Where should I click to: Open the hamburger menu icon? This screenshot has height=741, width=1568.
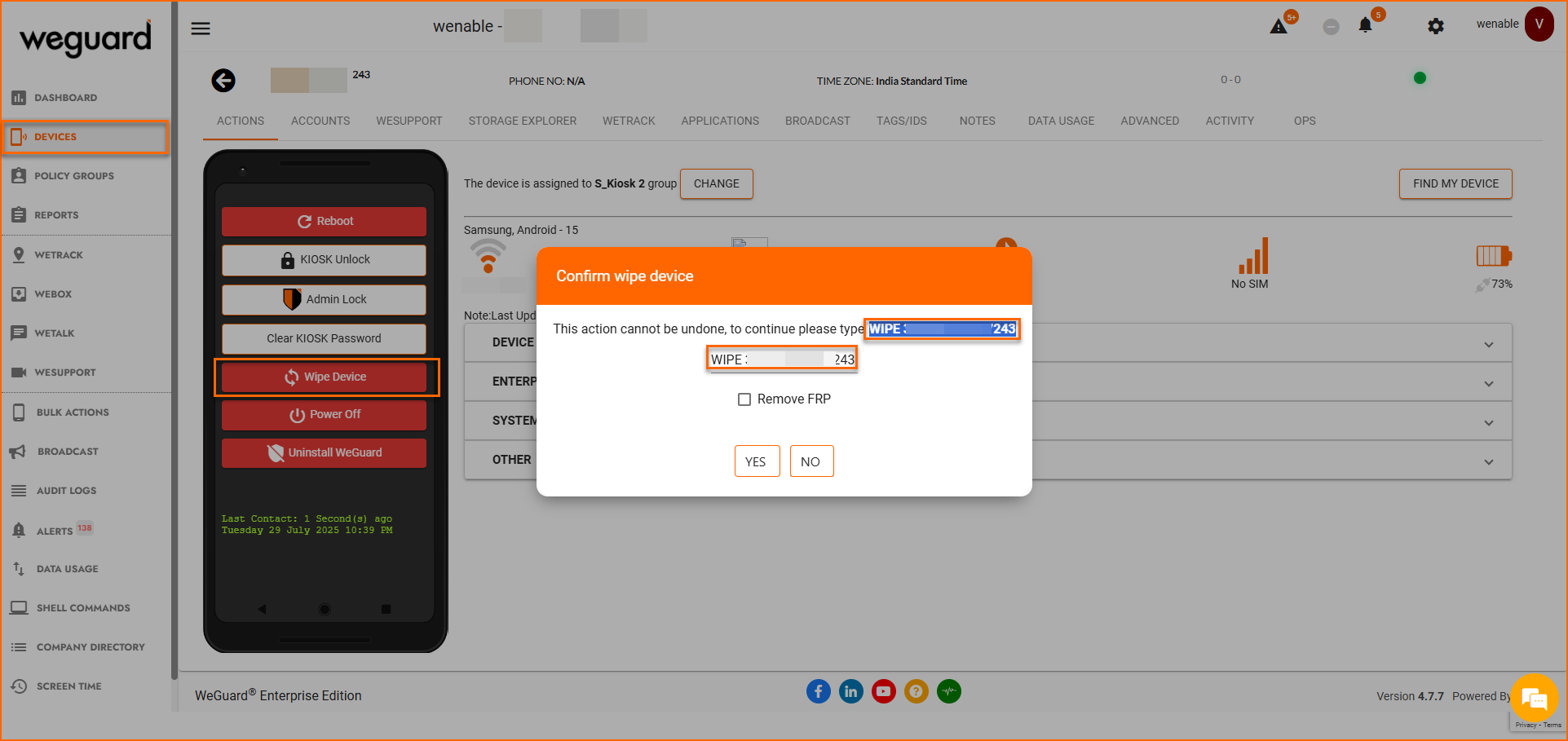[201, 29]
